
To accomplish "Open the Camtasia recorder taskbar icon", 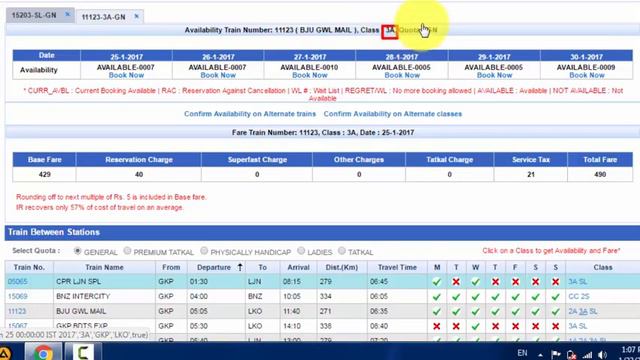I will [83, 352].
